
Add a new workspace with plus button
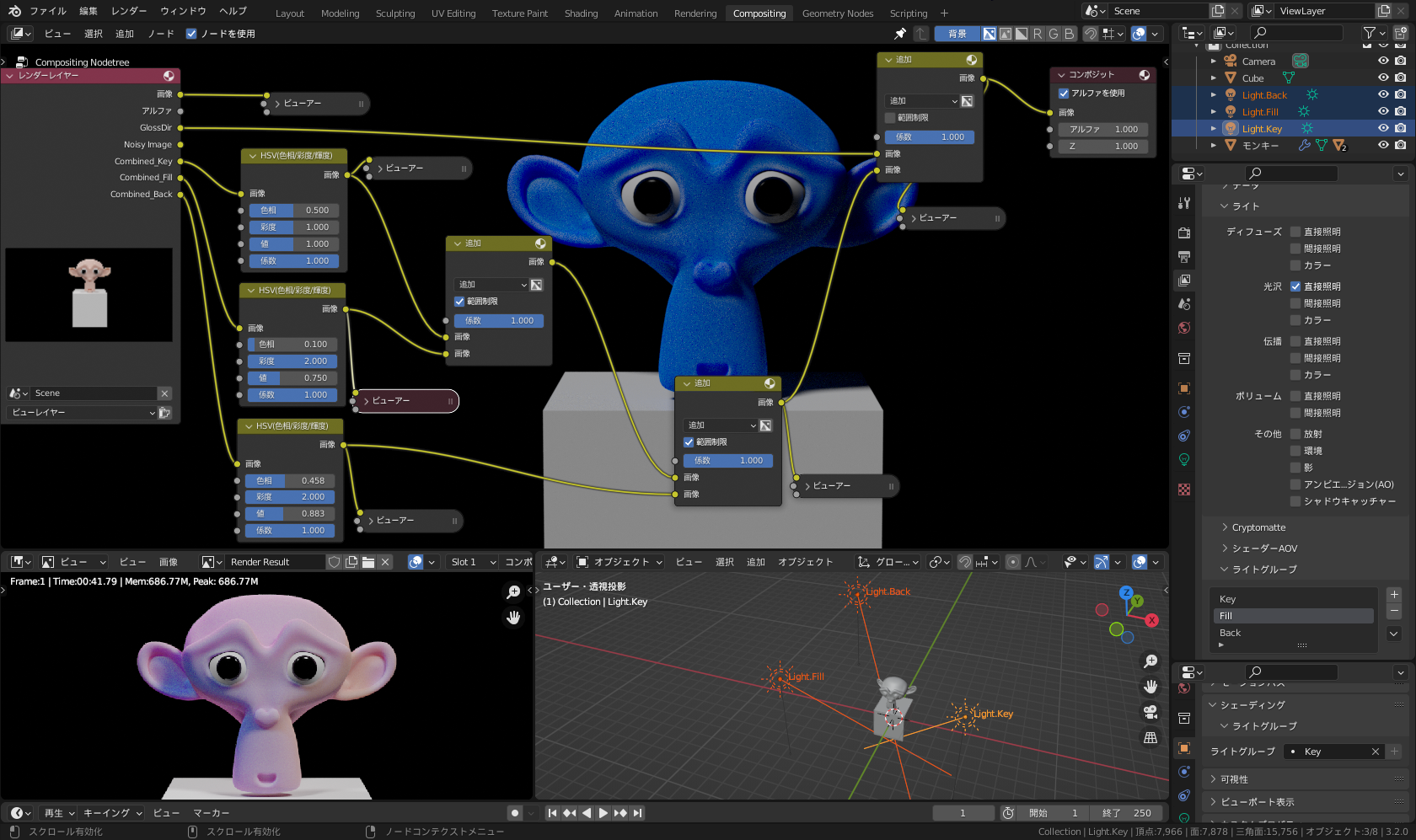pos(944,13)
